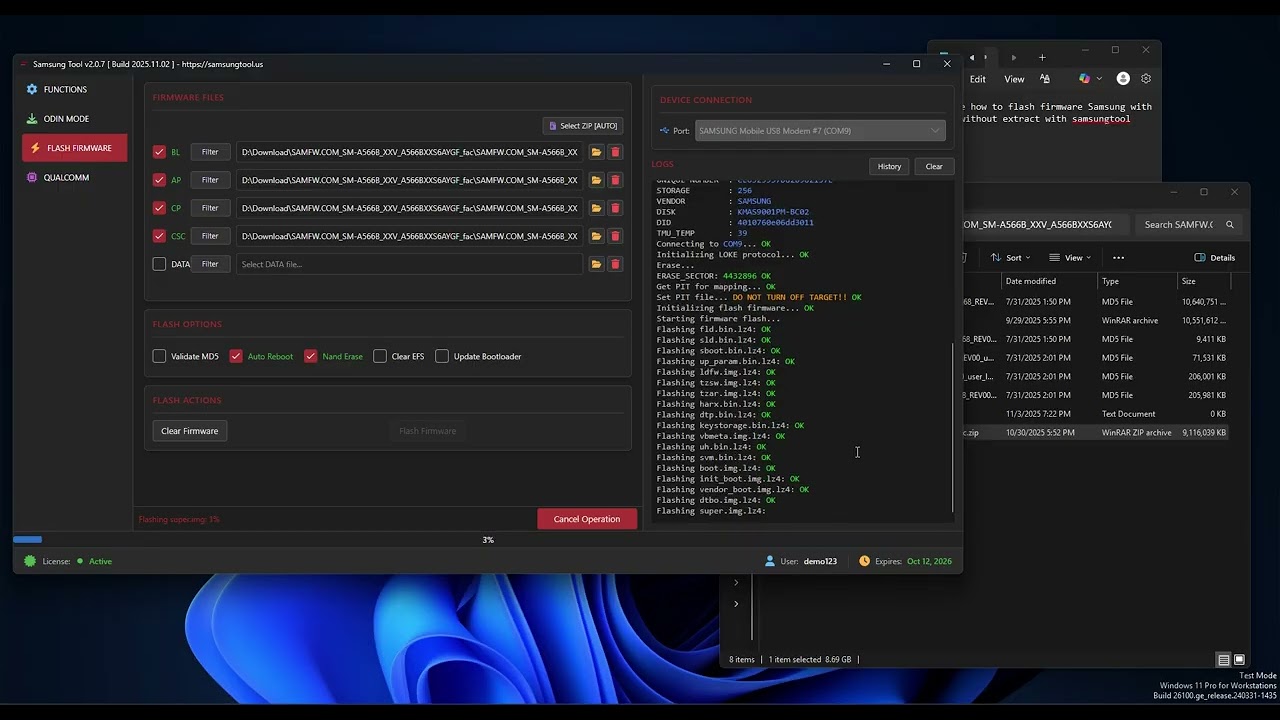Select Text Document row in Explorer

click(1095, 414)
